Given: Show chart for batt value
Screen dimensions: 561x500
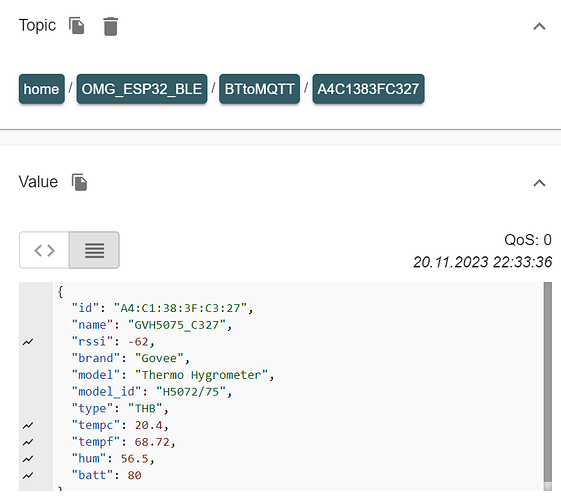Looking at the screenshot, I should click(x=28, y=475).
